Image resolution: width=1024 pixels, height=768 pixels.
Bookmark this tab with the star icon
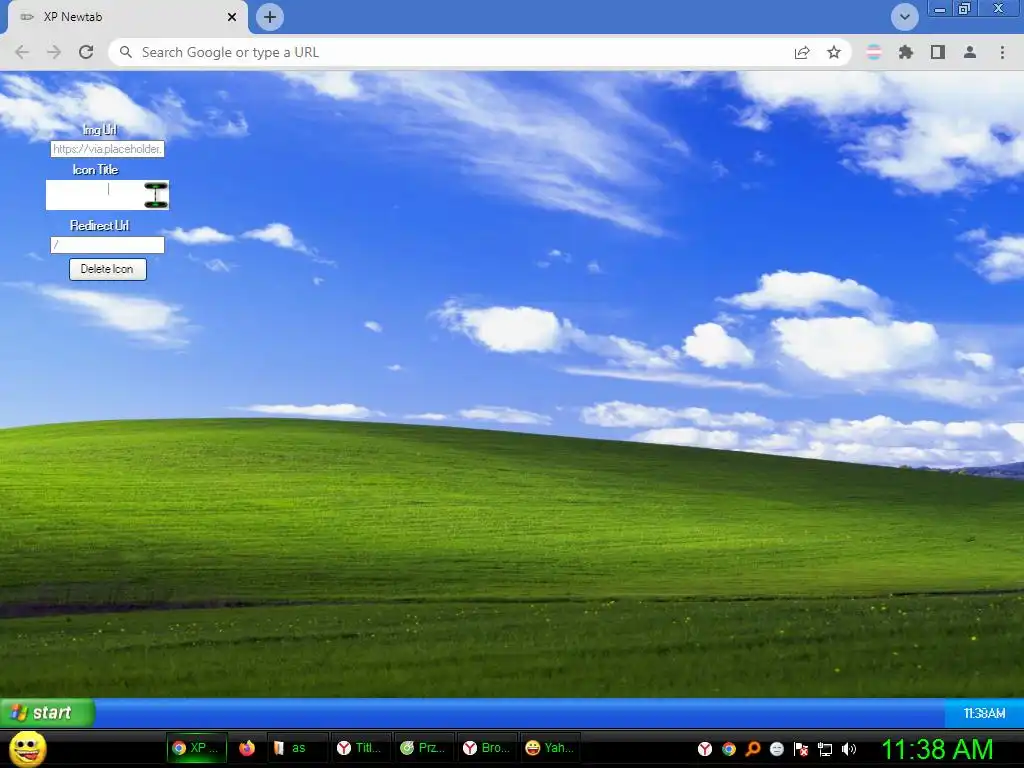(834, 52)
